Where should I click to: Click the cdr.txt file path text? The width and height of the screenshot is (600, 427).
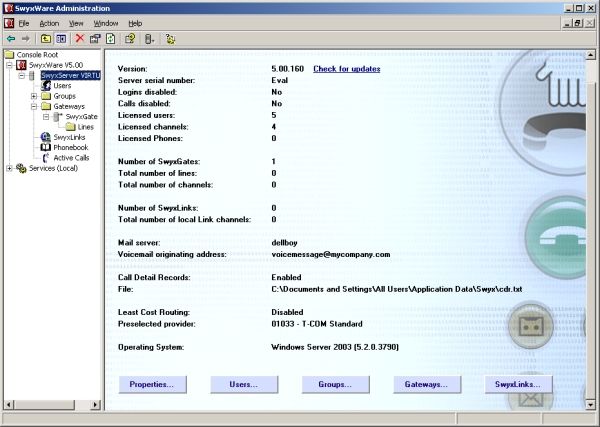[396, 289]
